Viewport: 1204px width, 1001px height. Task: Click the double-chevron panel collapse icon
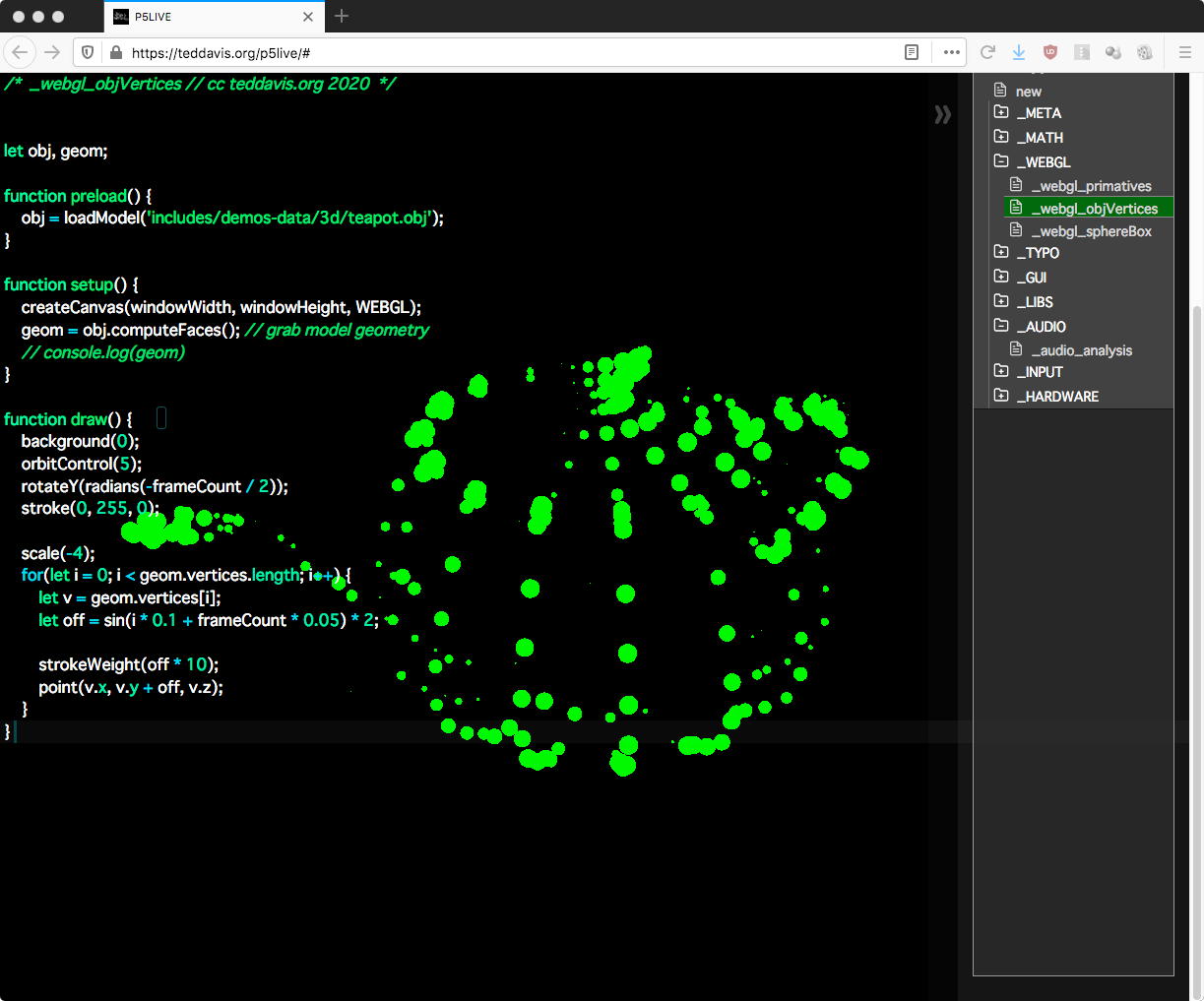click(x=942, y=115)
